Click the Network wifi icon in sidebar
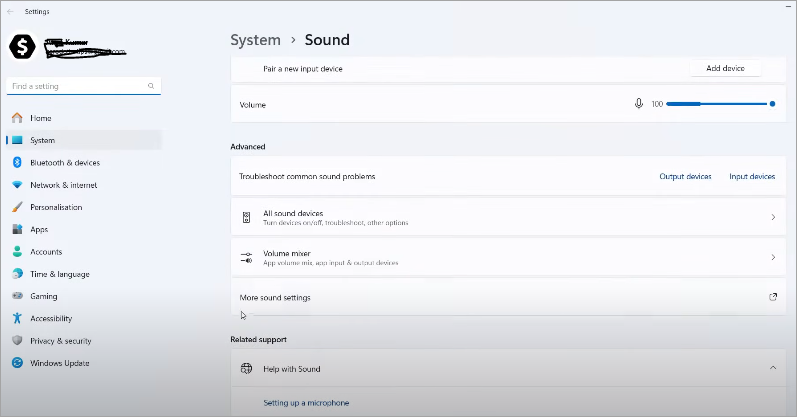Image resolution: width=797 pixels, height=417 pixels. pyautogui.click(x=17, y=185)
